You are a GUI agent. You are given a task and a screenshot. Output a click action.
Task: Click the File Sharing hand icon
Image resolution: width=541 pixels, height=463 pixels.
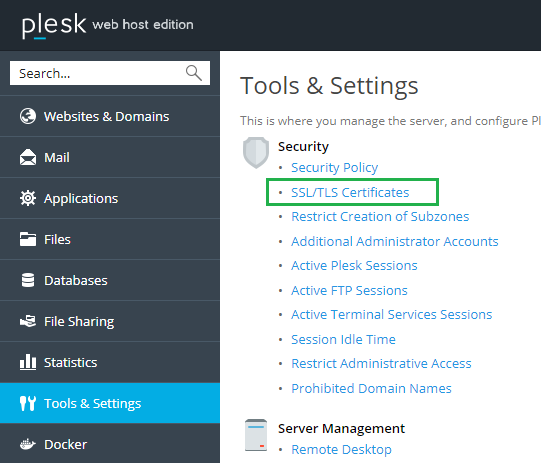[28, 321]
